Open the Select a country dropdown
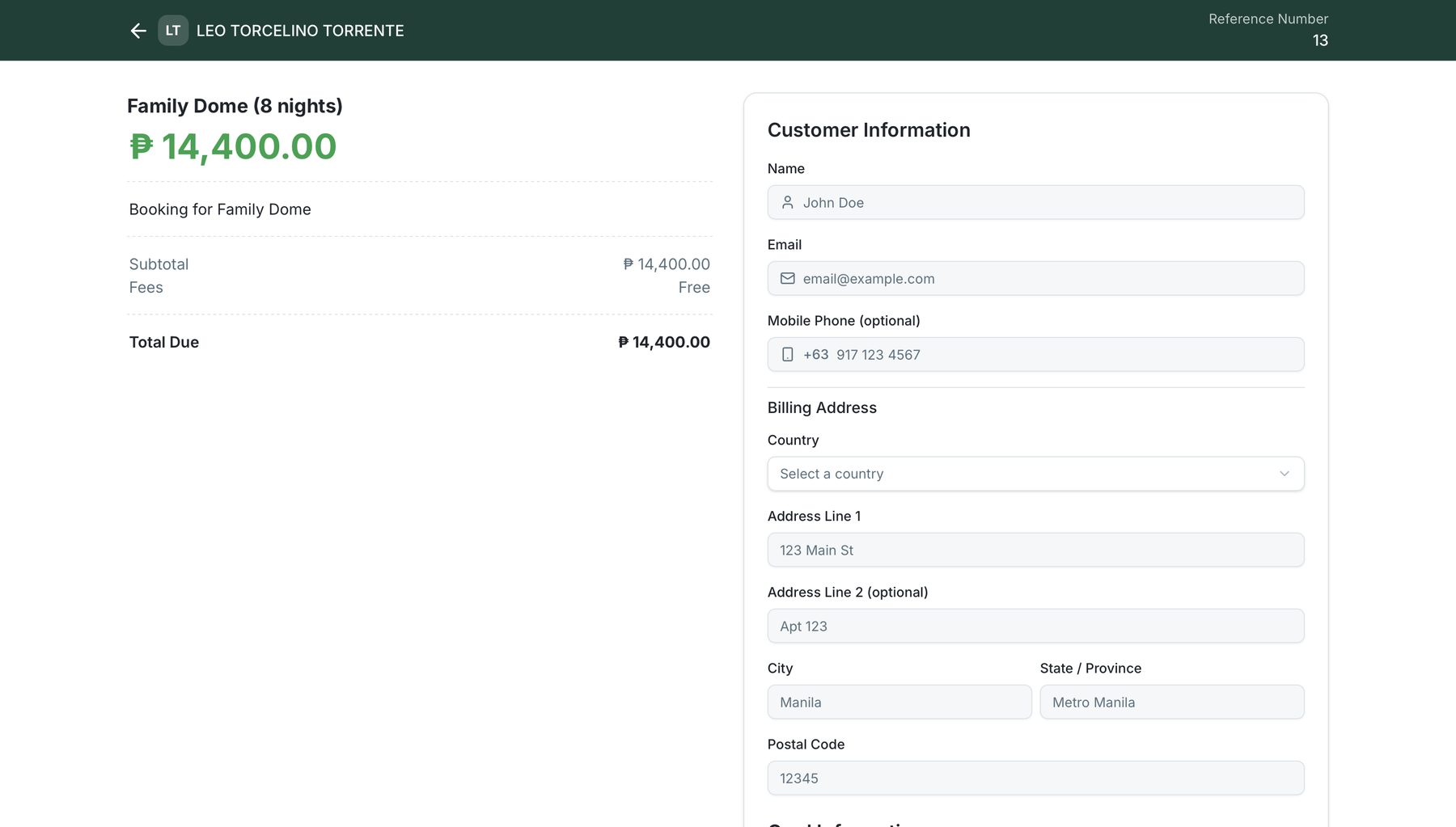The height and width of the screenshot is (827, 1456). [1035, 474]
